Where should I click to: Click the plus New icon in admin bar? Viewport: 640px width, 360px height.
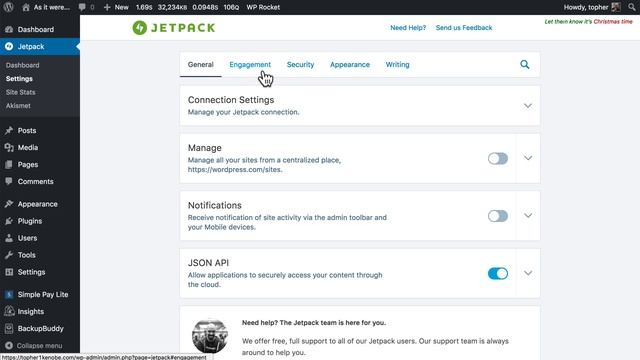pyautogui.click(x=107, y=7)
